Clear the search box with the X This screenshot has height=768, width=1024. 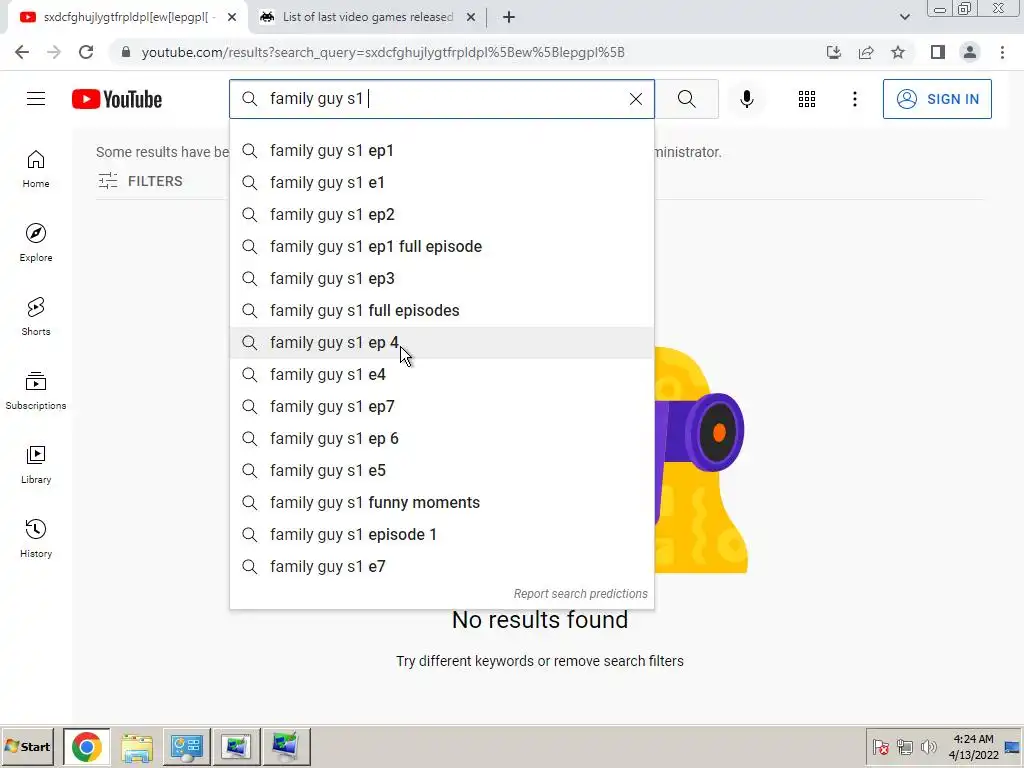635,99
